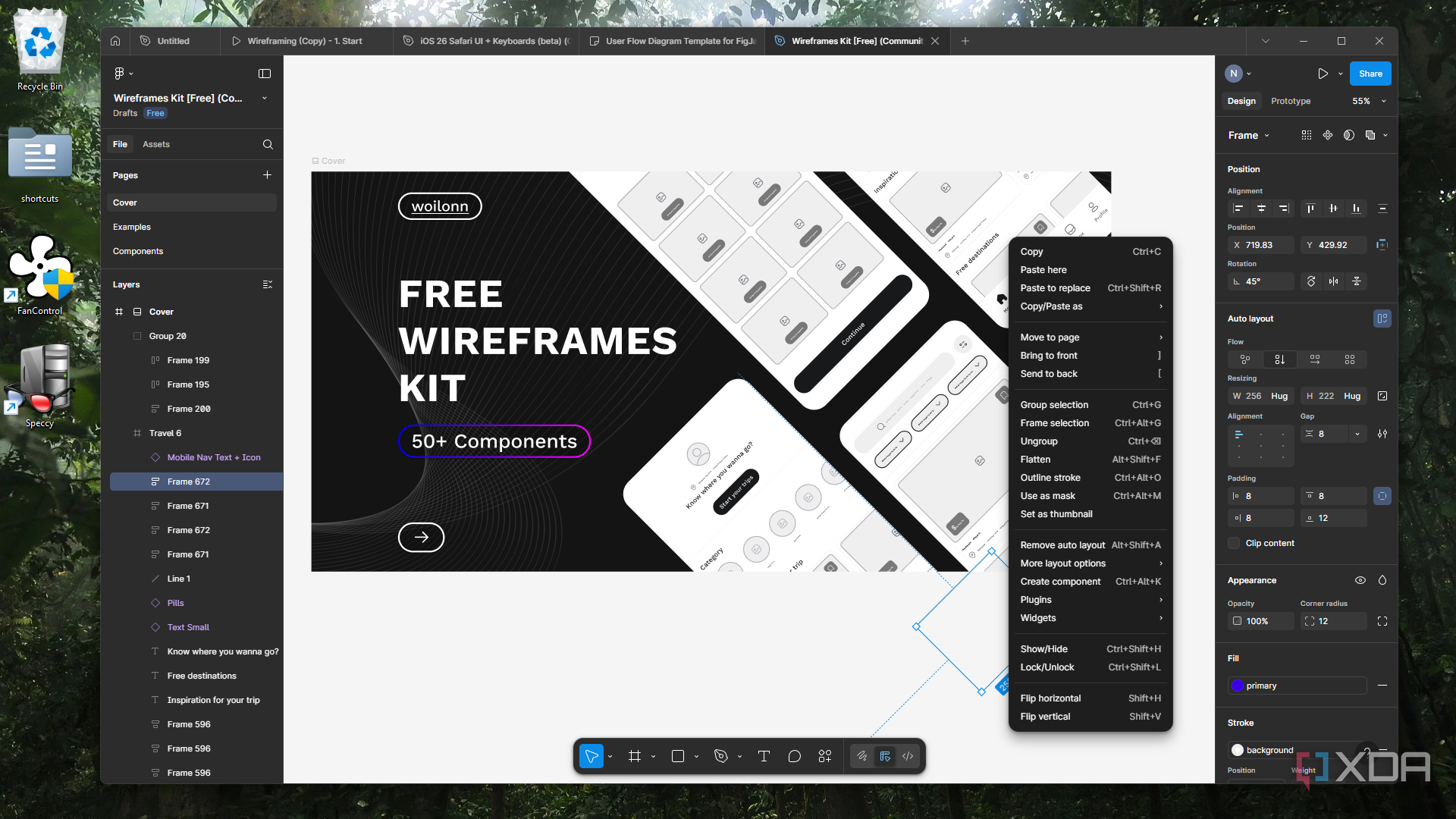Choose Copy in context menu
Screen dimensions: 1456x819
tap(1090, 252)
